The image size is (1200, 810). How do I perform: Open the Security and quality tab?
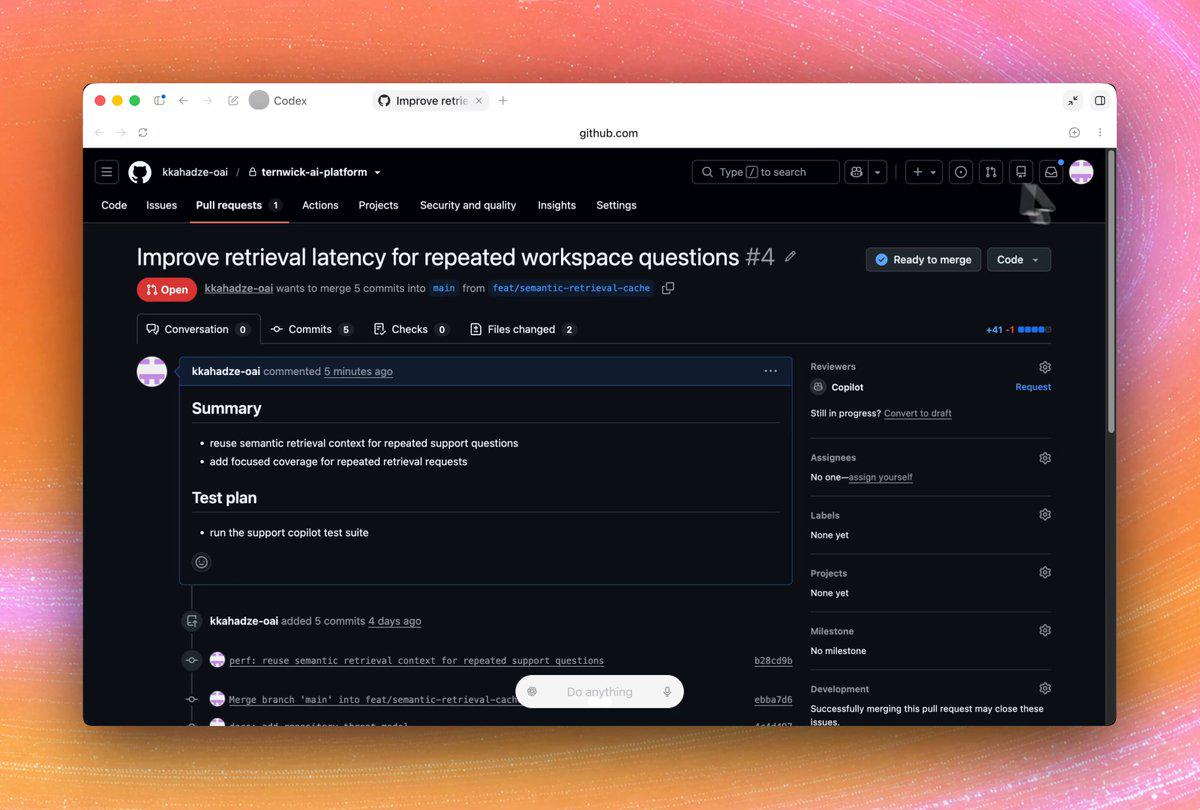coord(468,205)
